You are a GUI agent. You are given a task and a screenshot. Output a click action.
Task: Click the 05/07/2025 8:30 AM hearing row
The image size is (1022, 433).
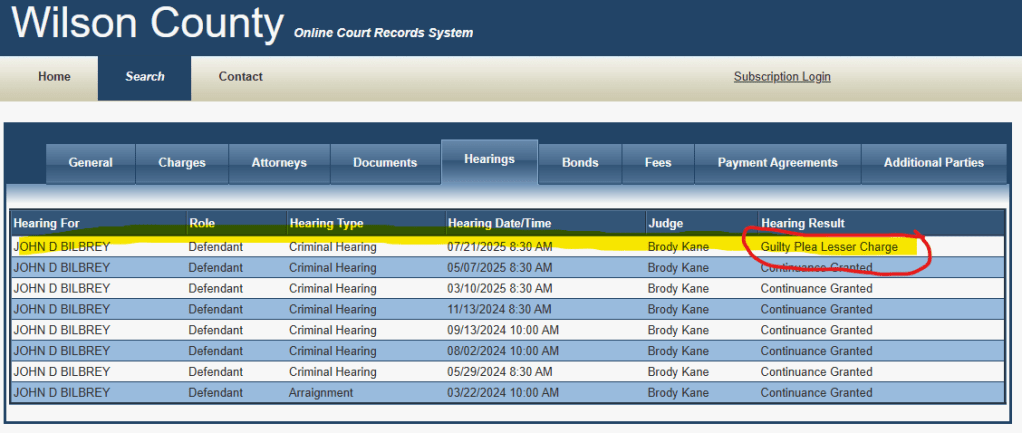click(499, 268)
